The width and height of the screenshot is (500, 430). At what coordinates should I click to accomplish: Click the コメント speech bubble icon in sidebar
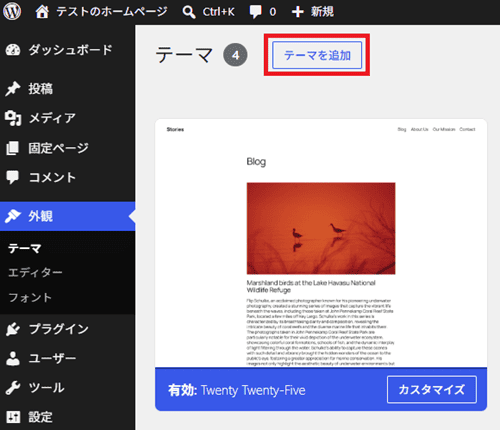[13, 177]
